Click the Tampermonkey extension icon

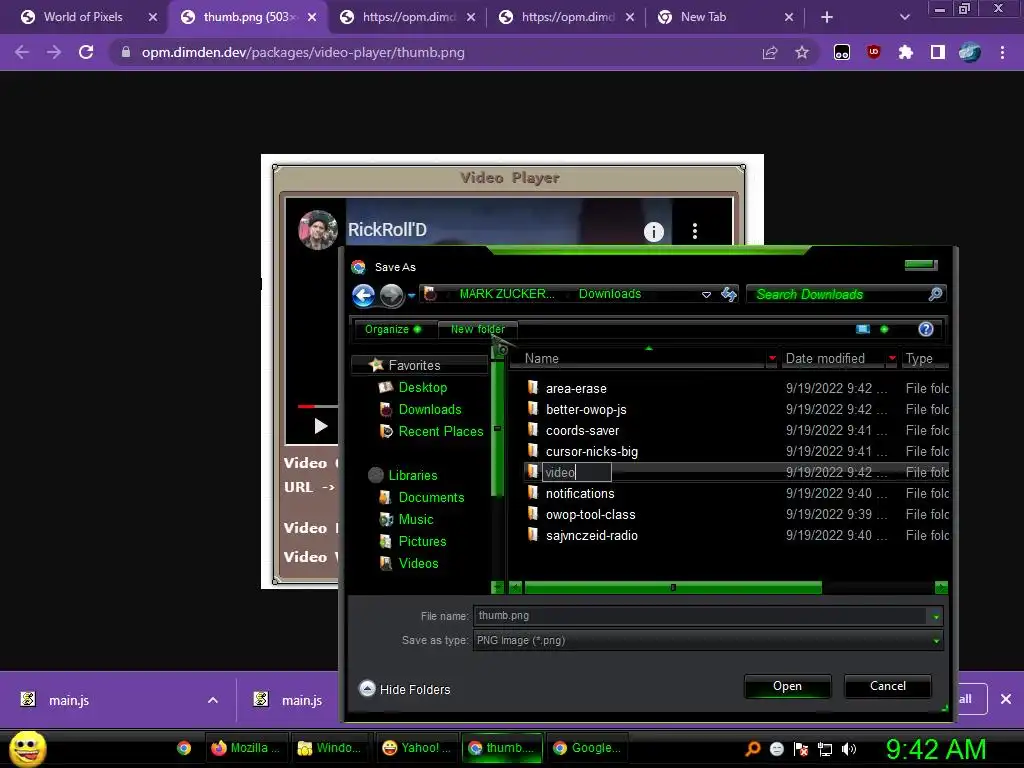click(x=842, y=53)
